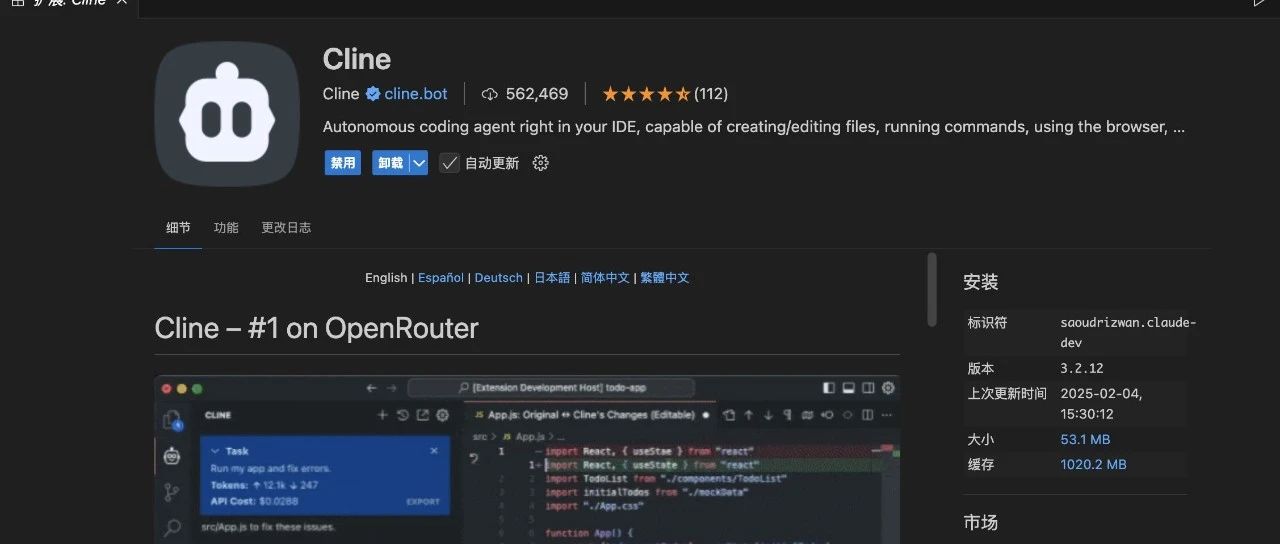Click the English language label in the README
1280x544 pixels.
click(386, 278)
